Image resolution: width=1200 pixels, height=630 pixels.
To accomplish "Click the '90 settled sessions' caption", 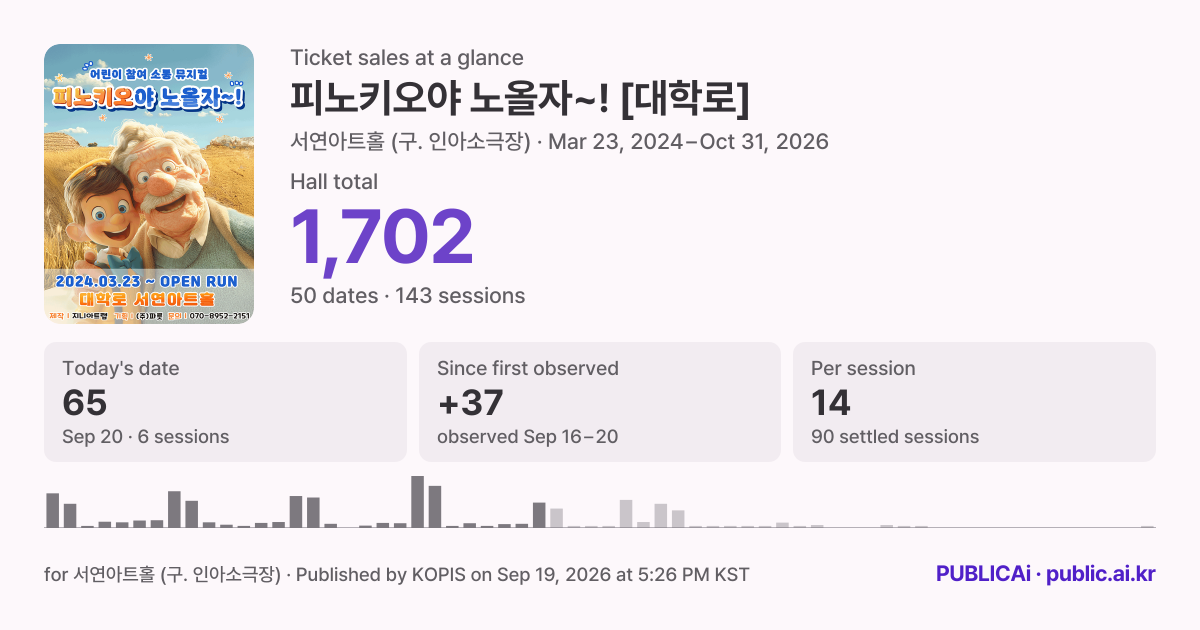I will point(895,437).
